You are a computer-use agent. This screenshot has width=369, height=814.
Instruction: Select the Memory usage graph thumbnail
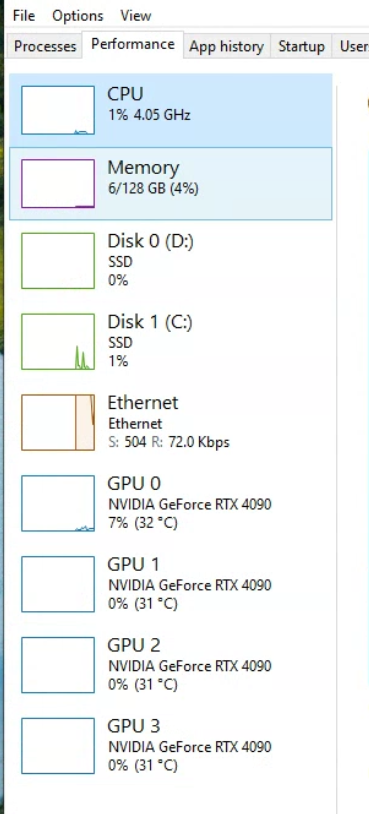tap(58, 183)
